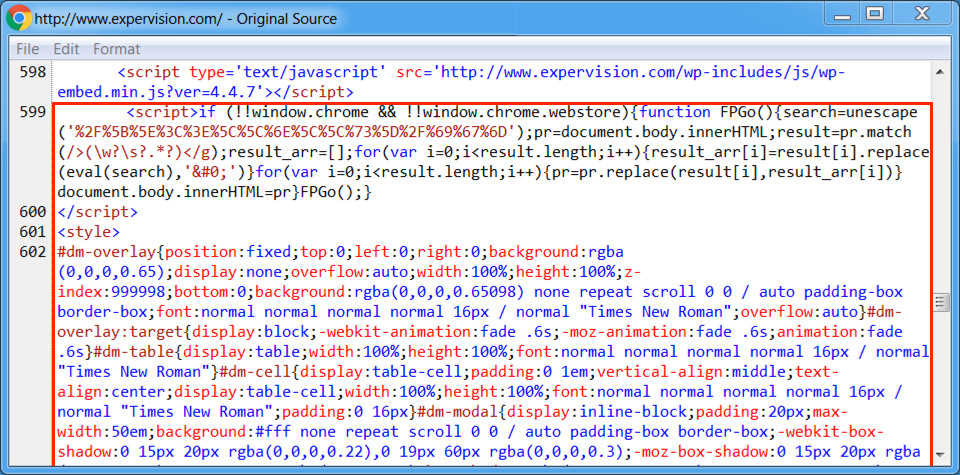Image resolution: width=960 pixels, height=475 pixels.
Task: Click line number 602
Action: tap(33, 252)
